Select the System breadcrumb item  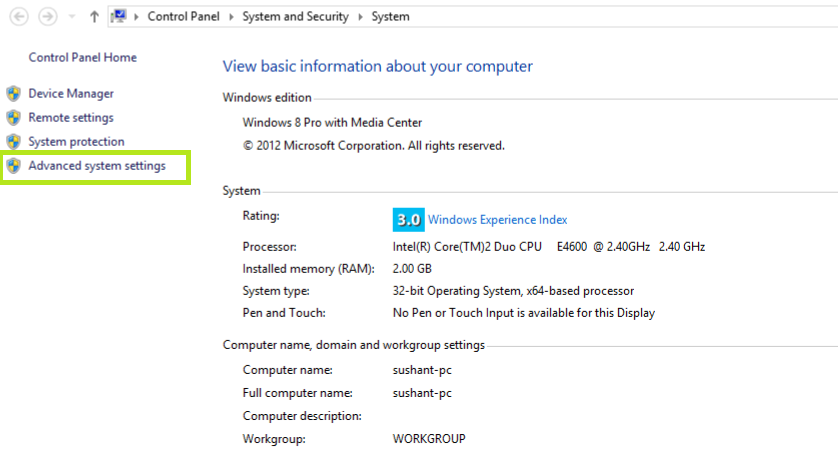(391, 17)
